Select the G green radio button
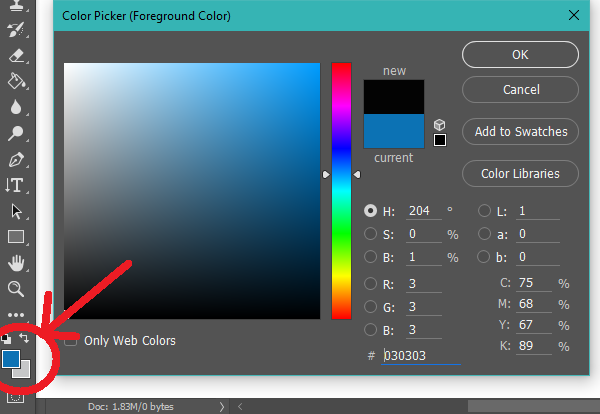The width and height of the screenshot is (600, 414). 370,306
